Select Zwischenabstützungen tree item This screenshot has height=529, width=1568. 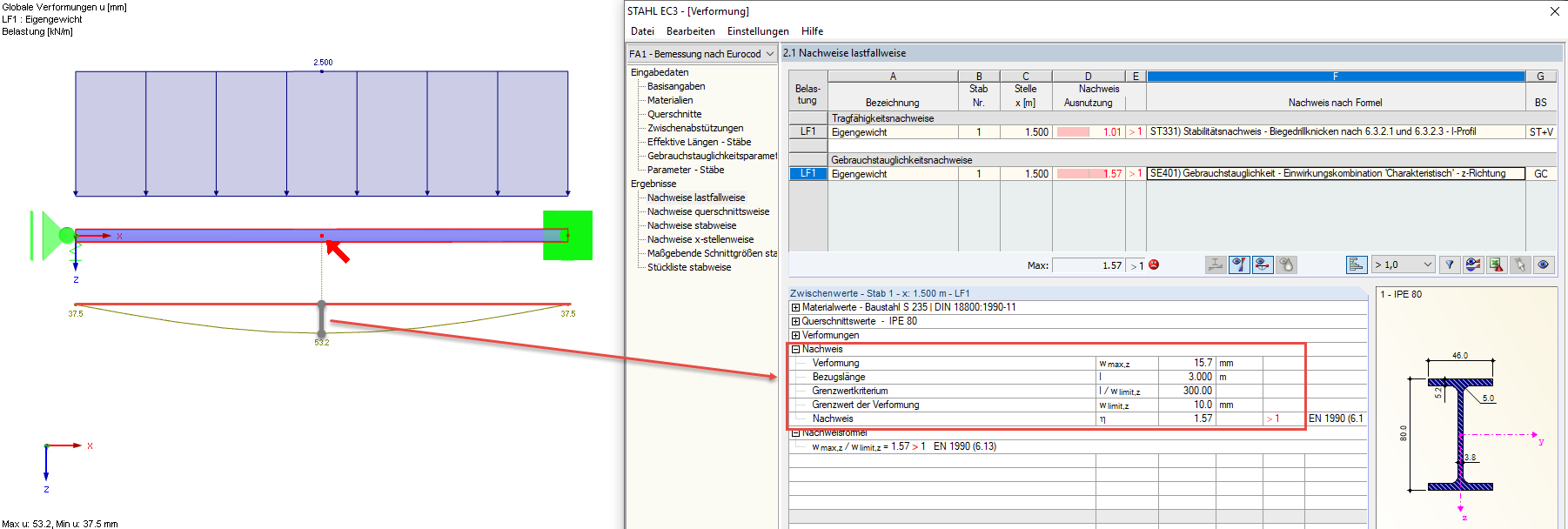pyautogui.click(x=695, y=128)
